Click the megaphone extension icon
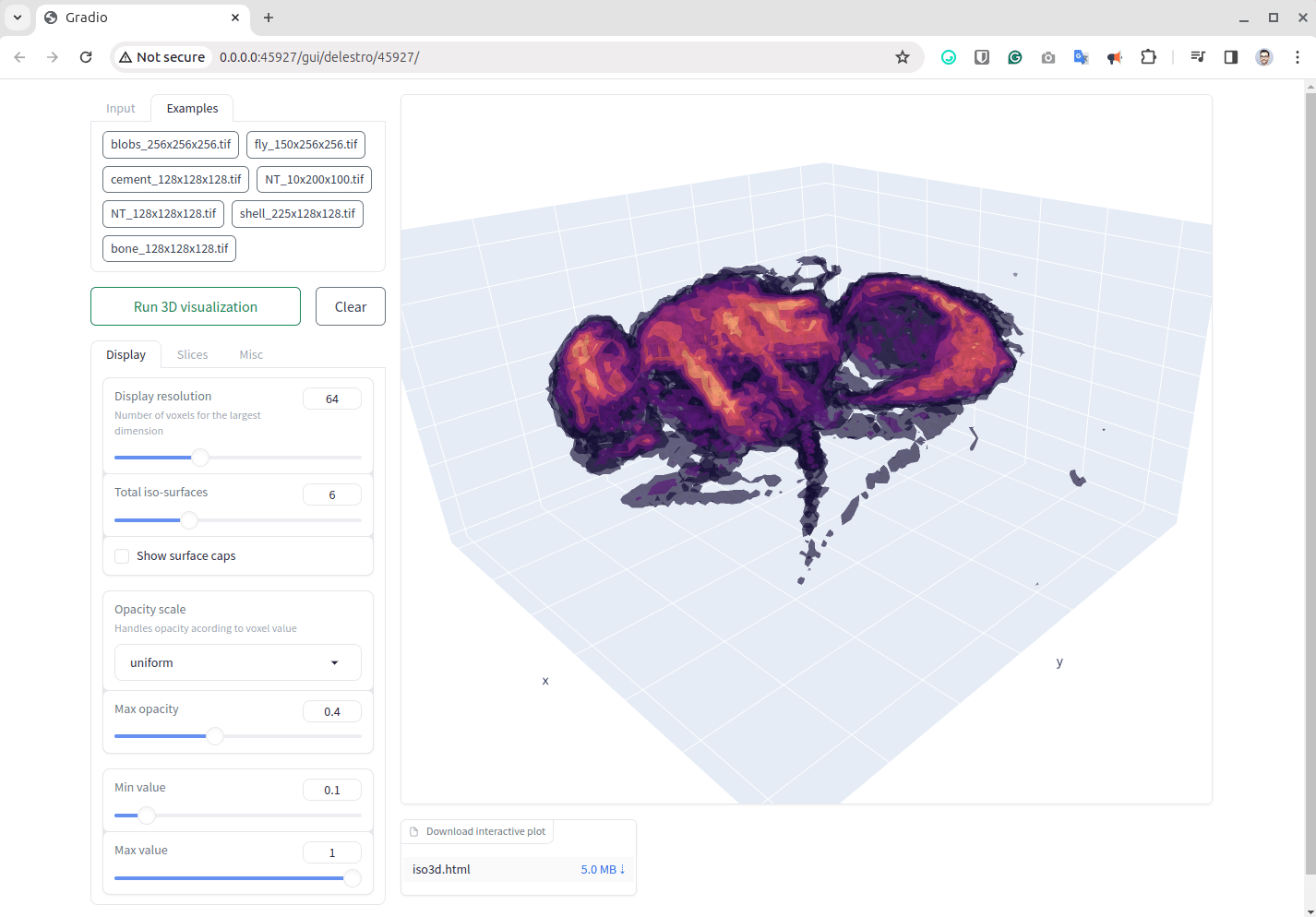This screenshot has height=917, width=1316. click(1115, 57)
